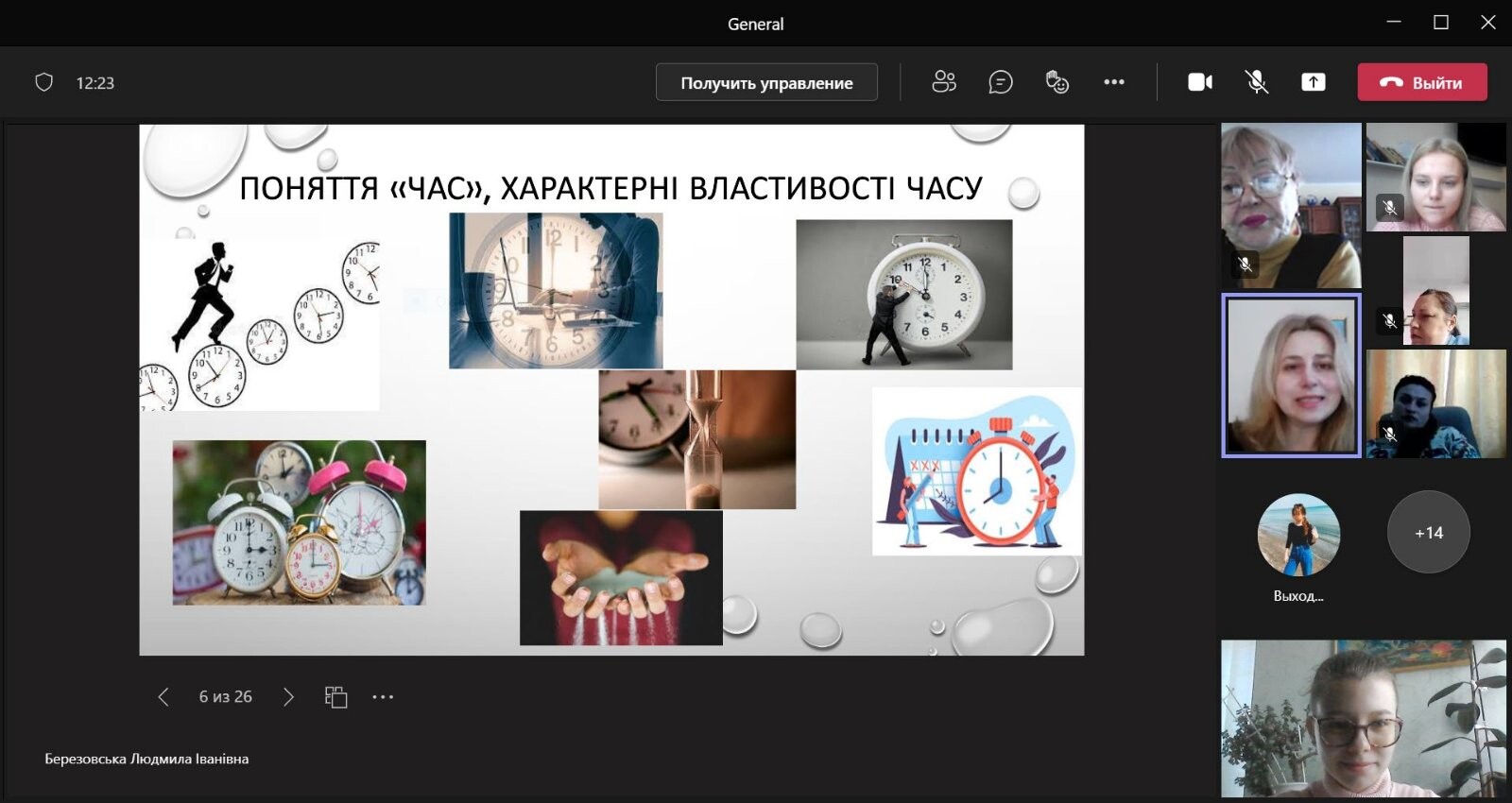1512x803 pixels.
Task: Maximize the Teams meeting window
Action: (1441, 23)
